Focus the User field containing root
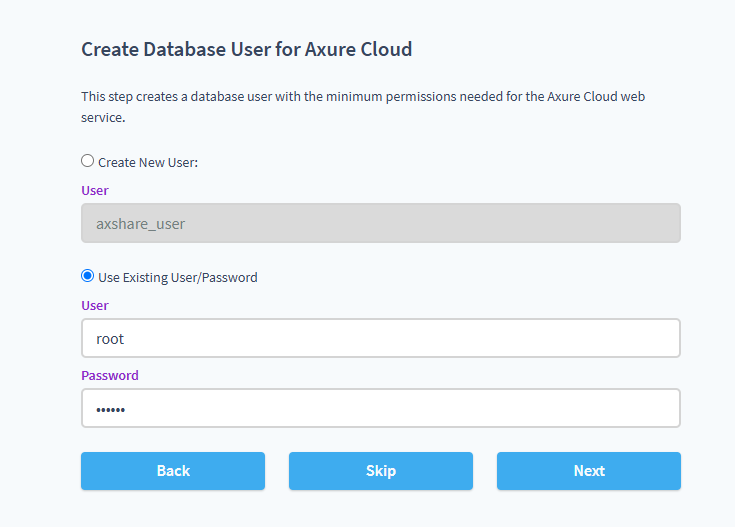The width and height of the screenshot is (735, 527). coord(380,338)
